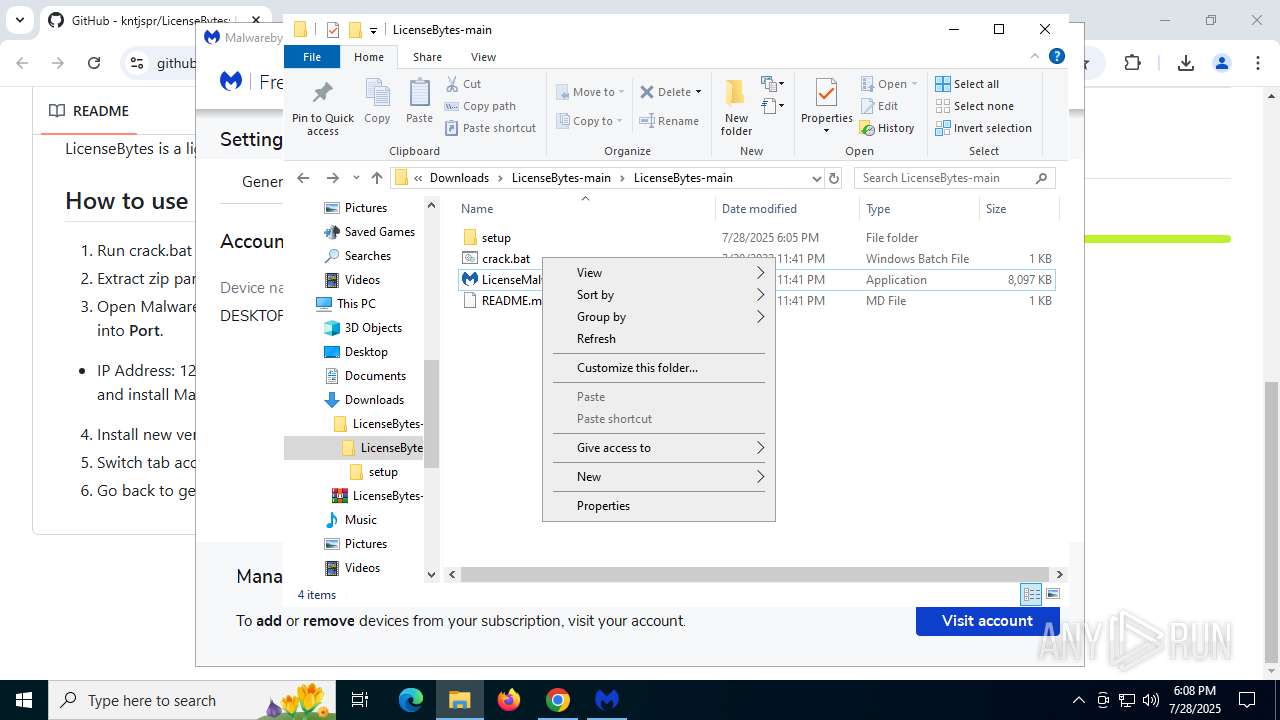The height and width of the screenshot is (720, 1280).
Task: Click the Windows Start button
Action: point(24,700)
